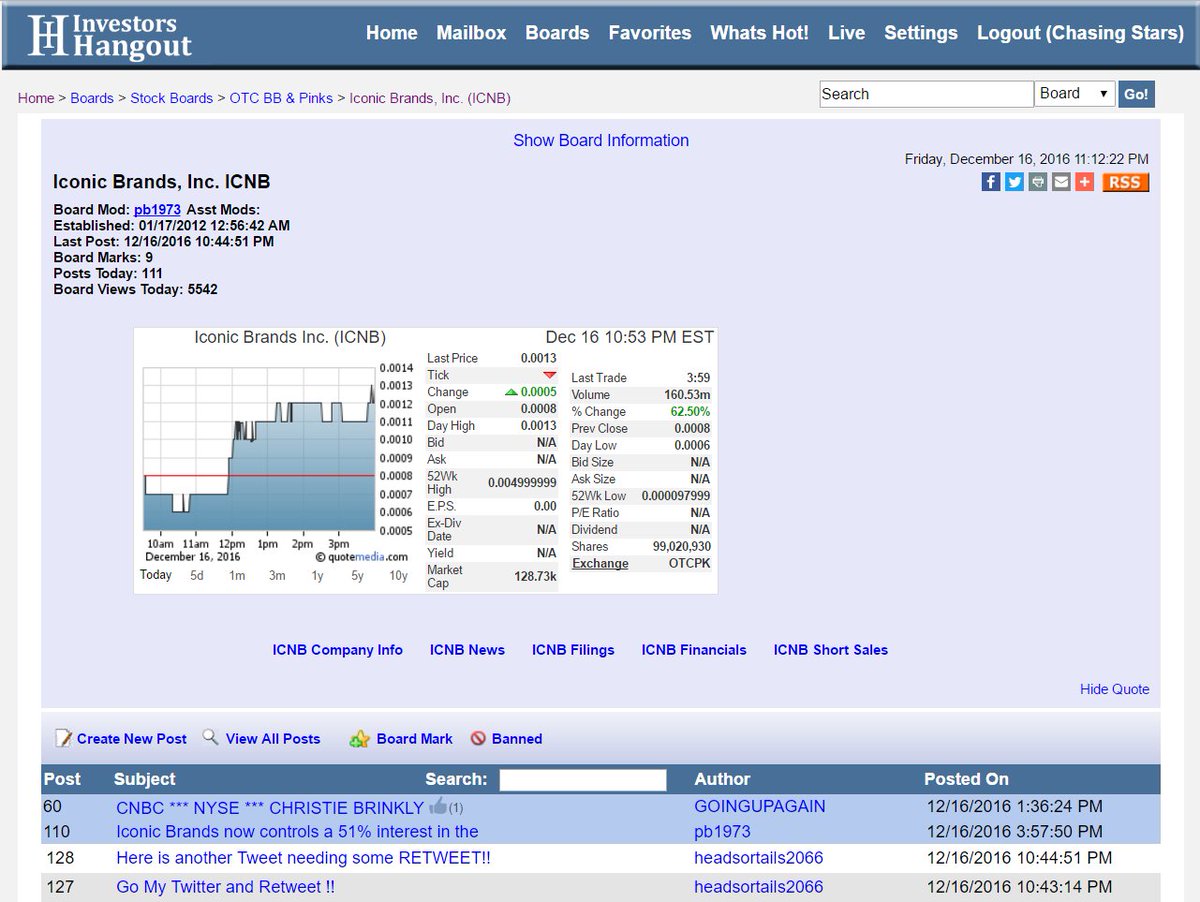Focus the Subject search input field

583,780
